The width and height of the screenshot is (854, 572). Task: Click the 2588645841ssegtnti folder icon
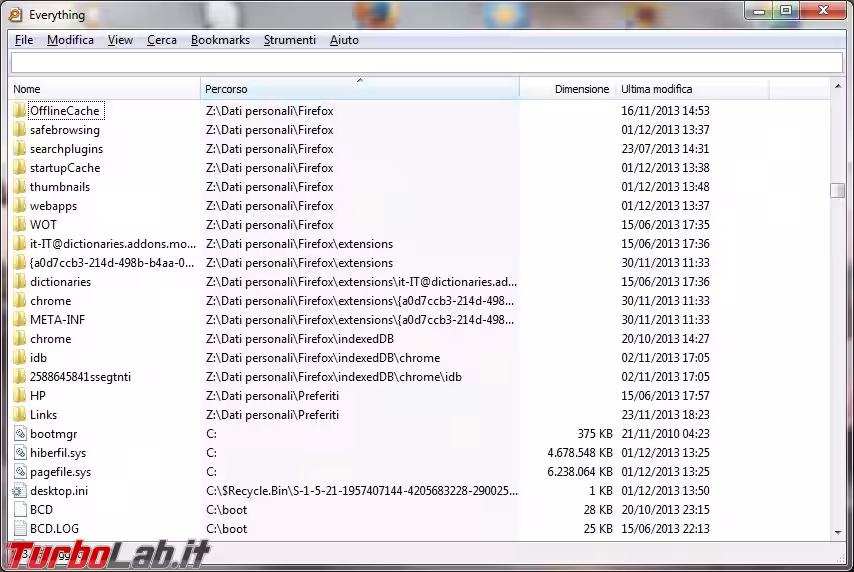coord(20,377)
